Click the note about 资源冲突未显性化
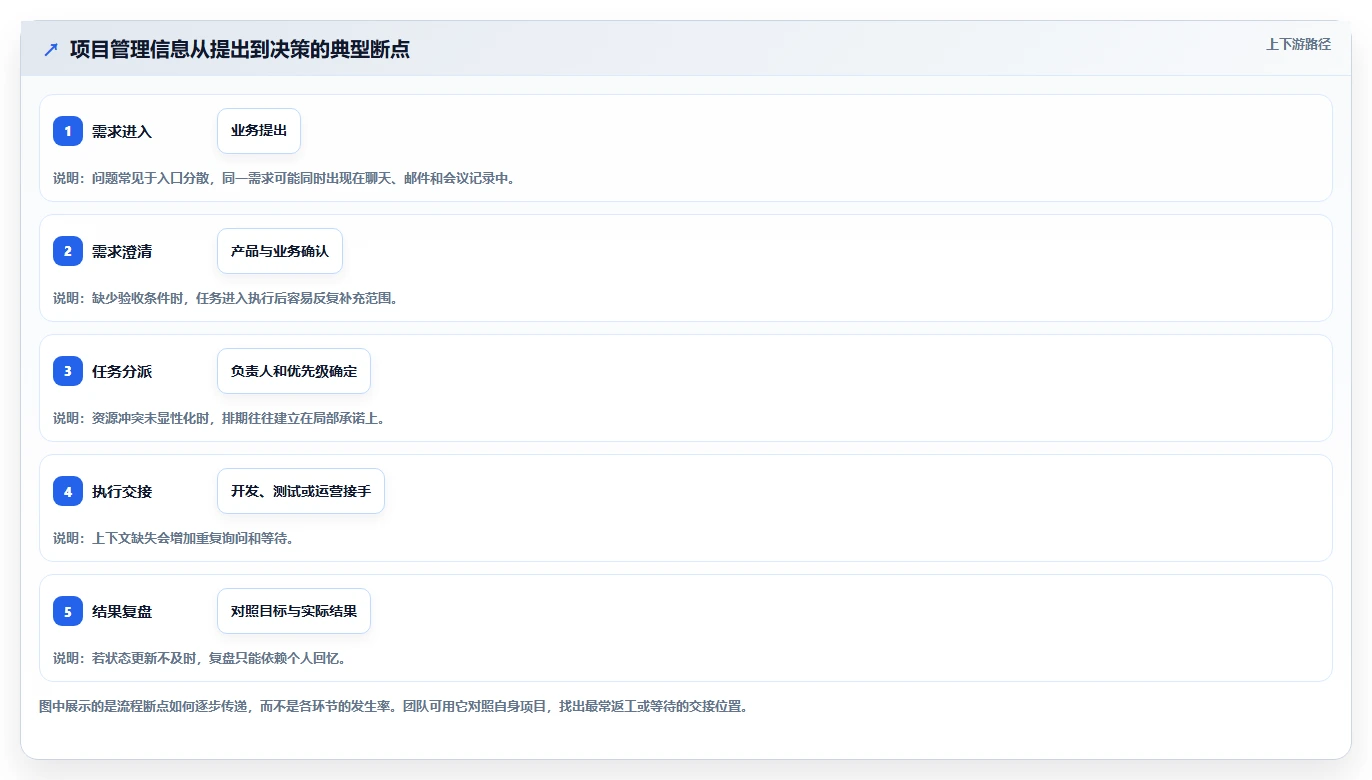The width and height of the screenshot is (1372, 780). tap(219, 418)
